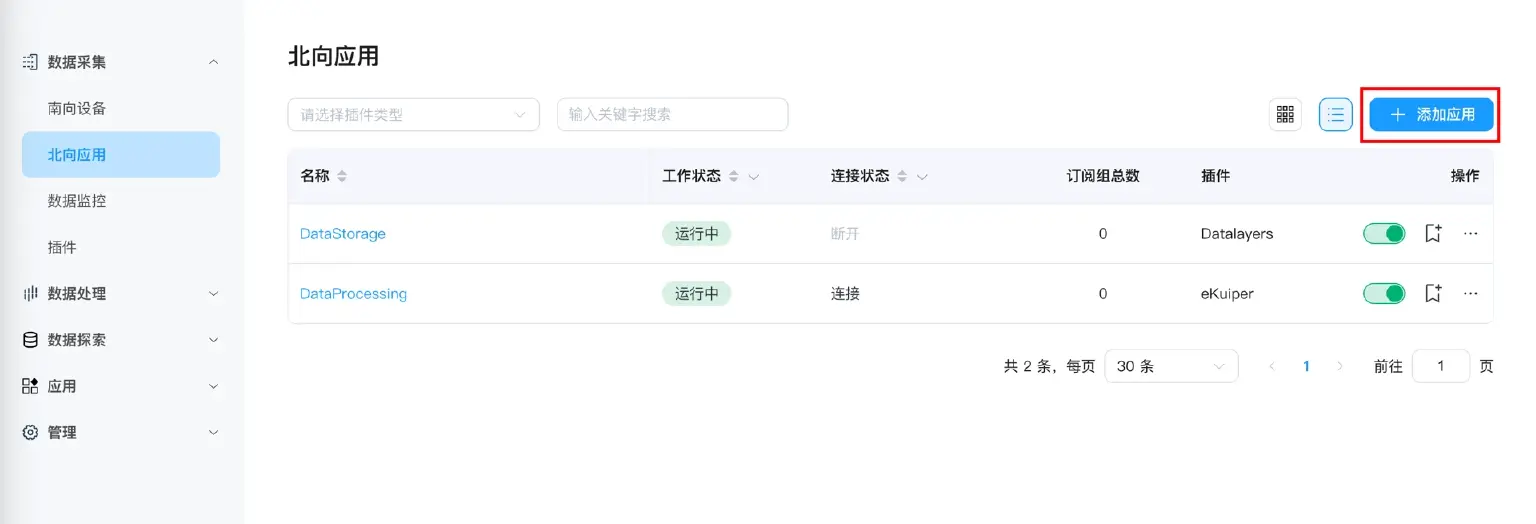Image resolution: width=1536 pixels, height=524 pixels.
Task: Sort the table by name column
Action: tap(342, 176)
